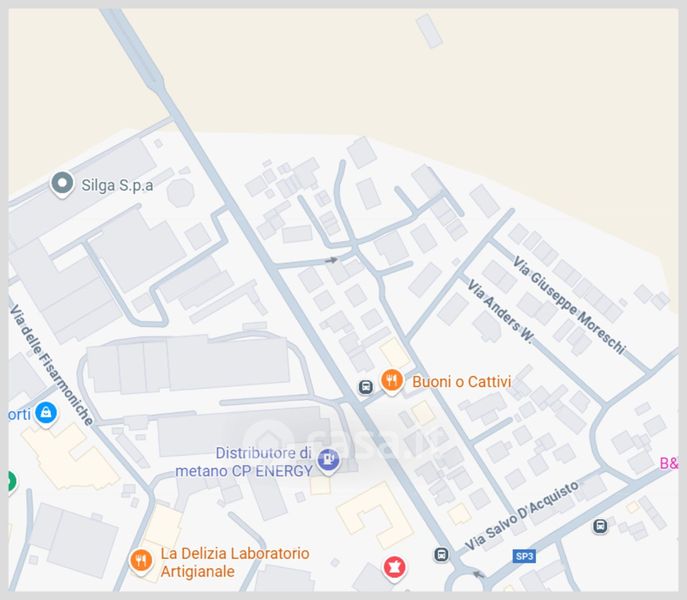Open La Delizia Laboratorio Artigianale label
The height and width of the screenshot is (600, 687).
point(235,562)
